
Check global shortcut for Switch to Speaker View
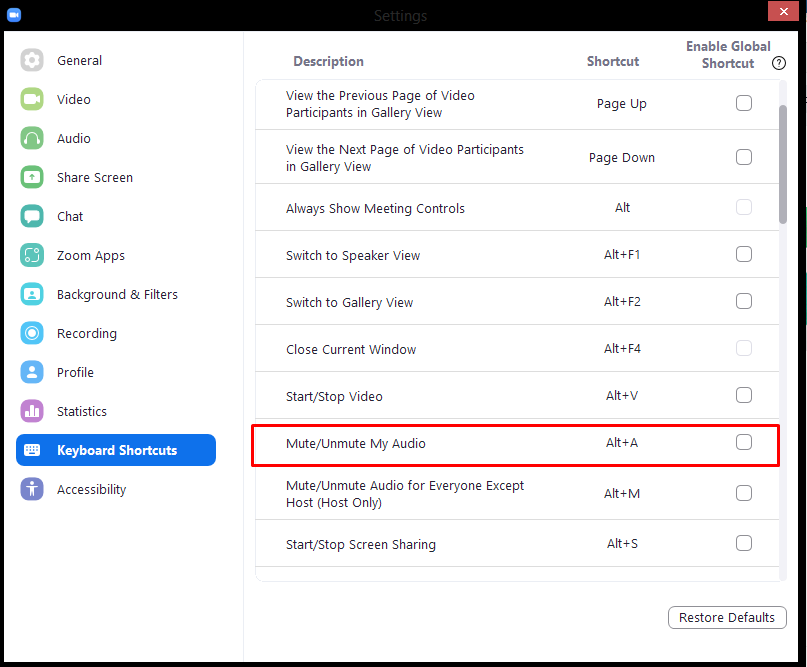coord(744,254)
